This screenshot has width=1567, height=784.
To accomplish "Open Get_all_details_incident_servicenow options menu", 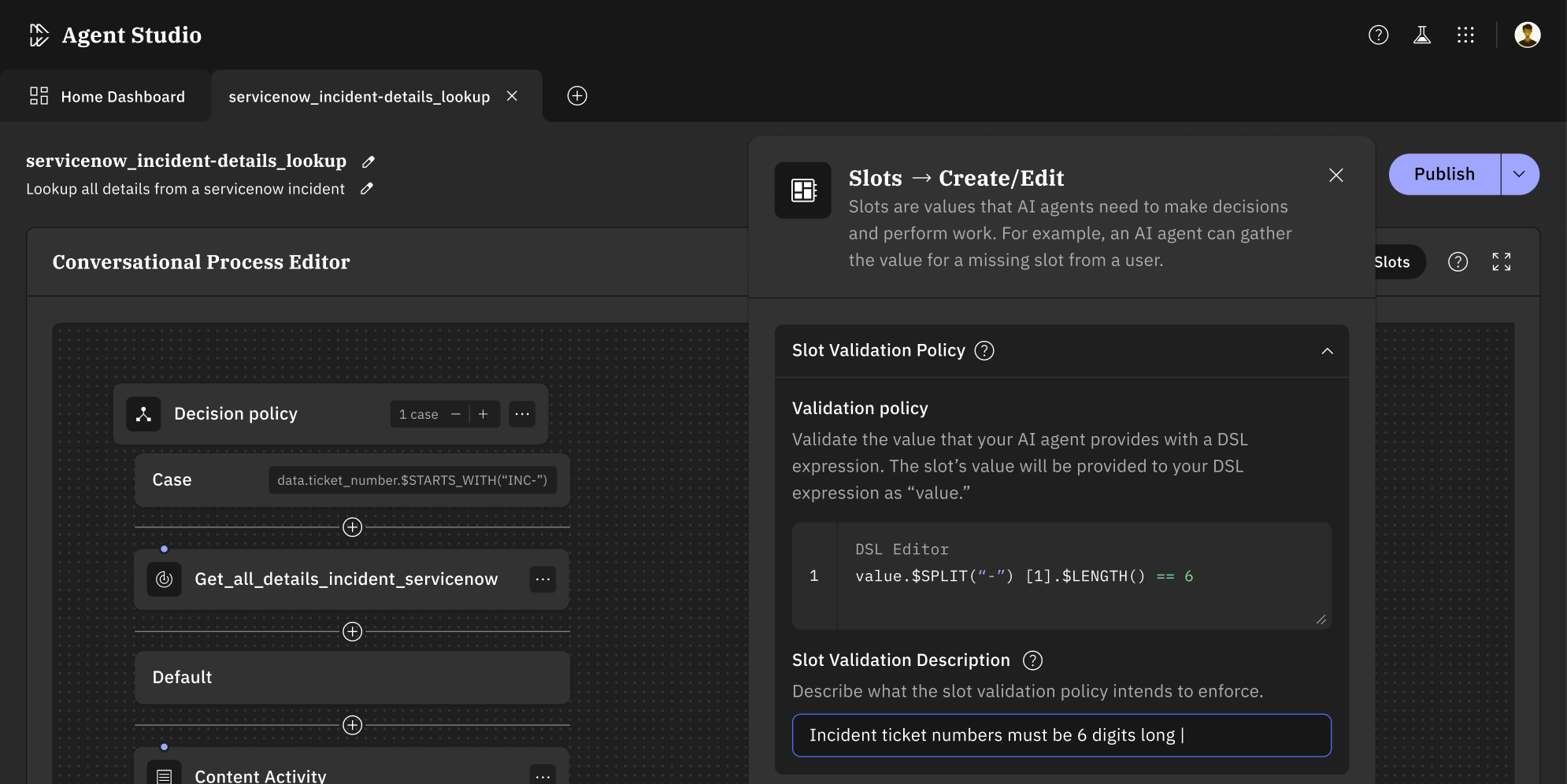I will pos(543,579).
